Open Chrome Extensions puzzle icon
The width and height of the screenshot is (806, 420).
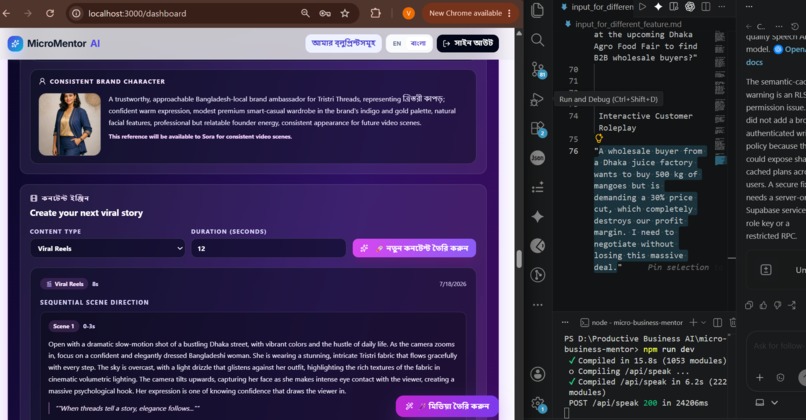tap(376, 13)
